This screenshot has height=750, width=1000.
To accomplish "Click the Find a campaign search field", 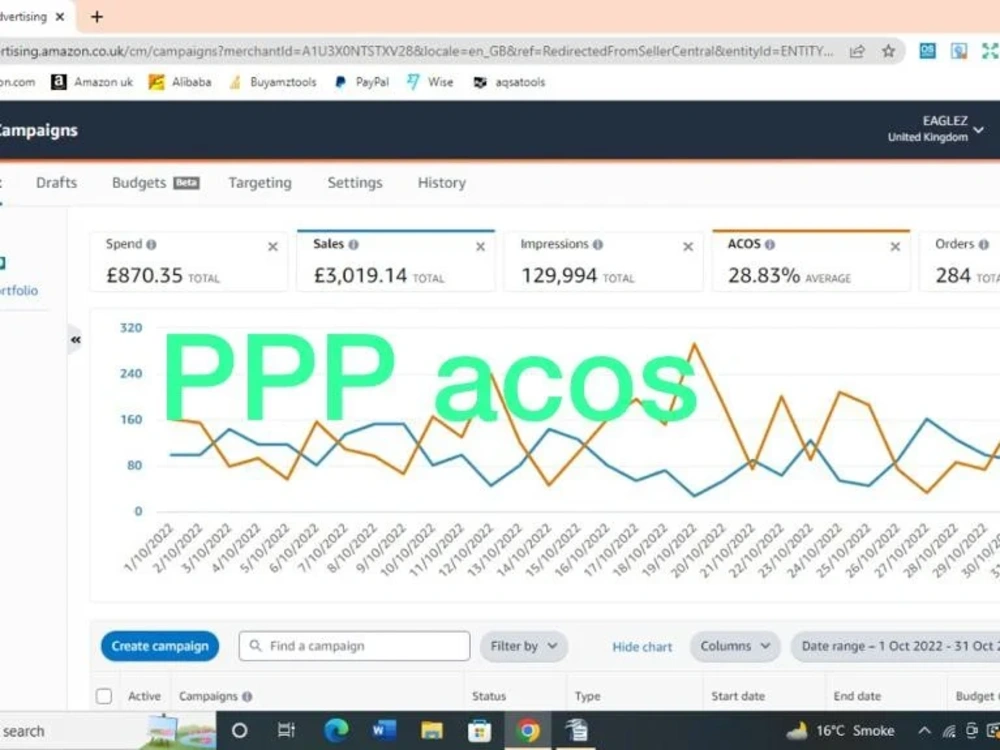I will click(x=355, y=646).
